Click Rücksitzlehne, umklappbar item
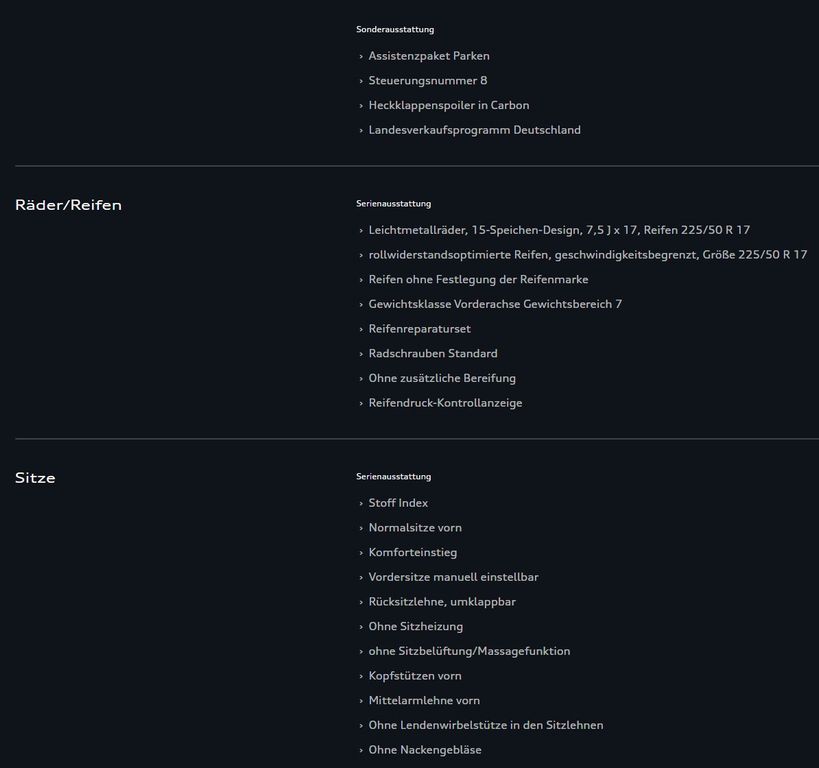819x768 pixels. point(442,602)
